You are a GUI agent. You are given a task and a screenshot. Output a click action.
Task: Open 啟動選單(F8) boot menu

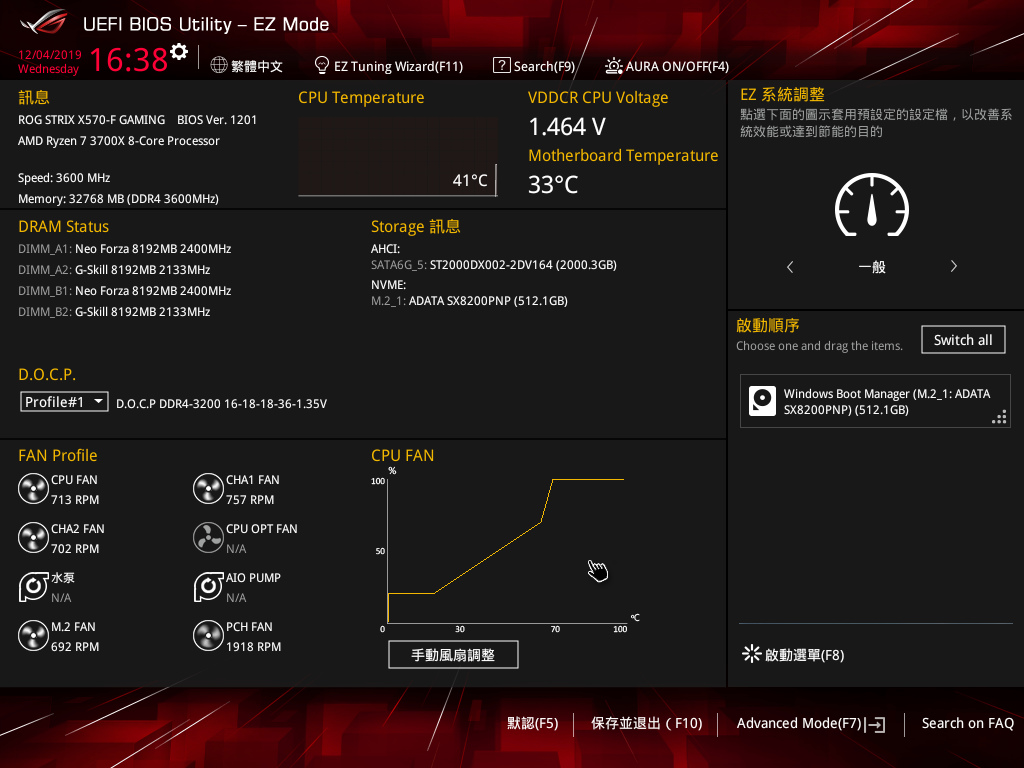[x=805, y=654]
